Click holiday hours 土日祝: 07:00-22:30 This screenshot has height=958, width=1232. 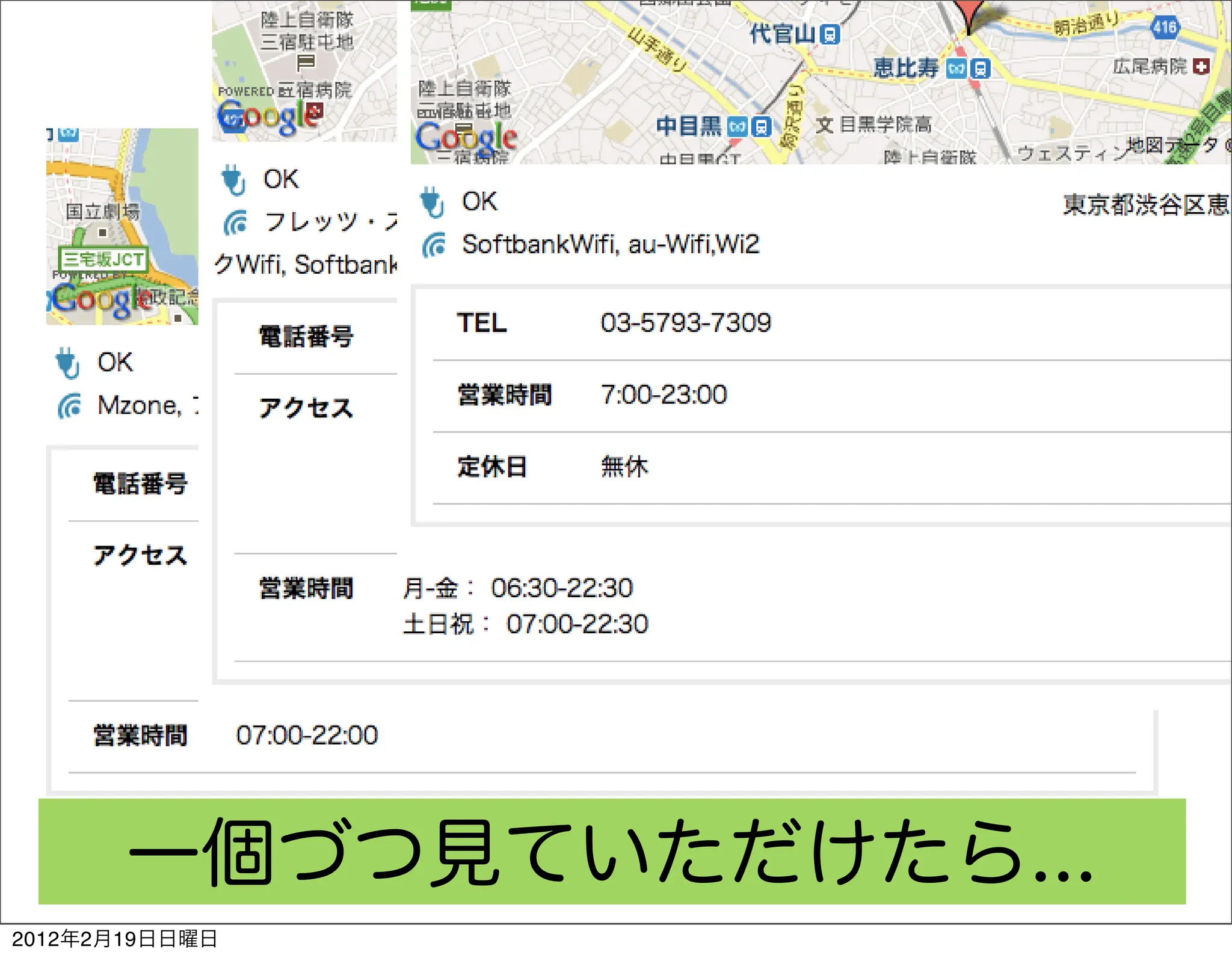tap(526, 624)
